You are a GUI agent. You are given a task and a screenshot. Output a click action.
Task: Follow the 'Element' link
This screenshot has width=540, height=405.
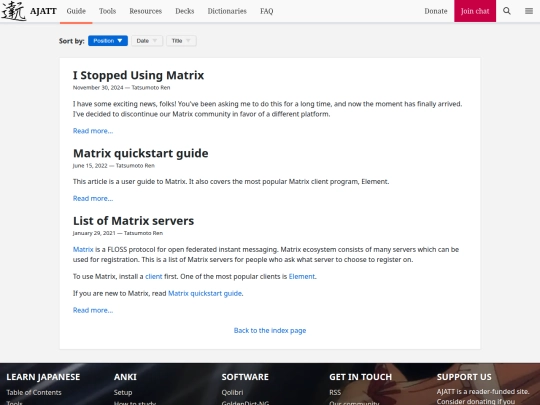pos(302,277)
